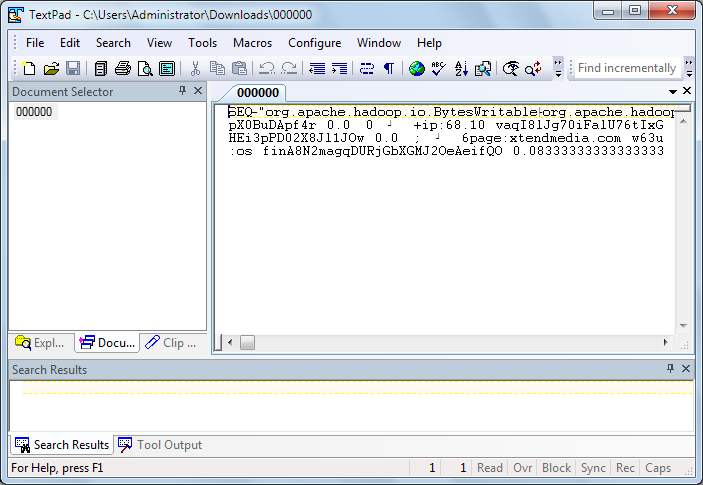The width and height of the screenshot is (703, 485).
Task: Create a new document with the New icon
Action: 29,68
